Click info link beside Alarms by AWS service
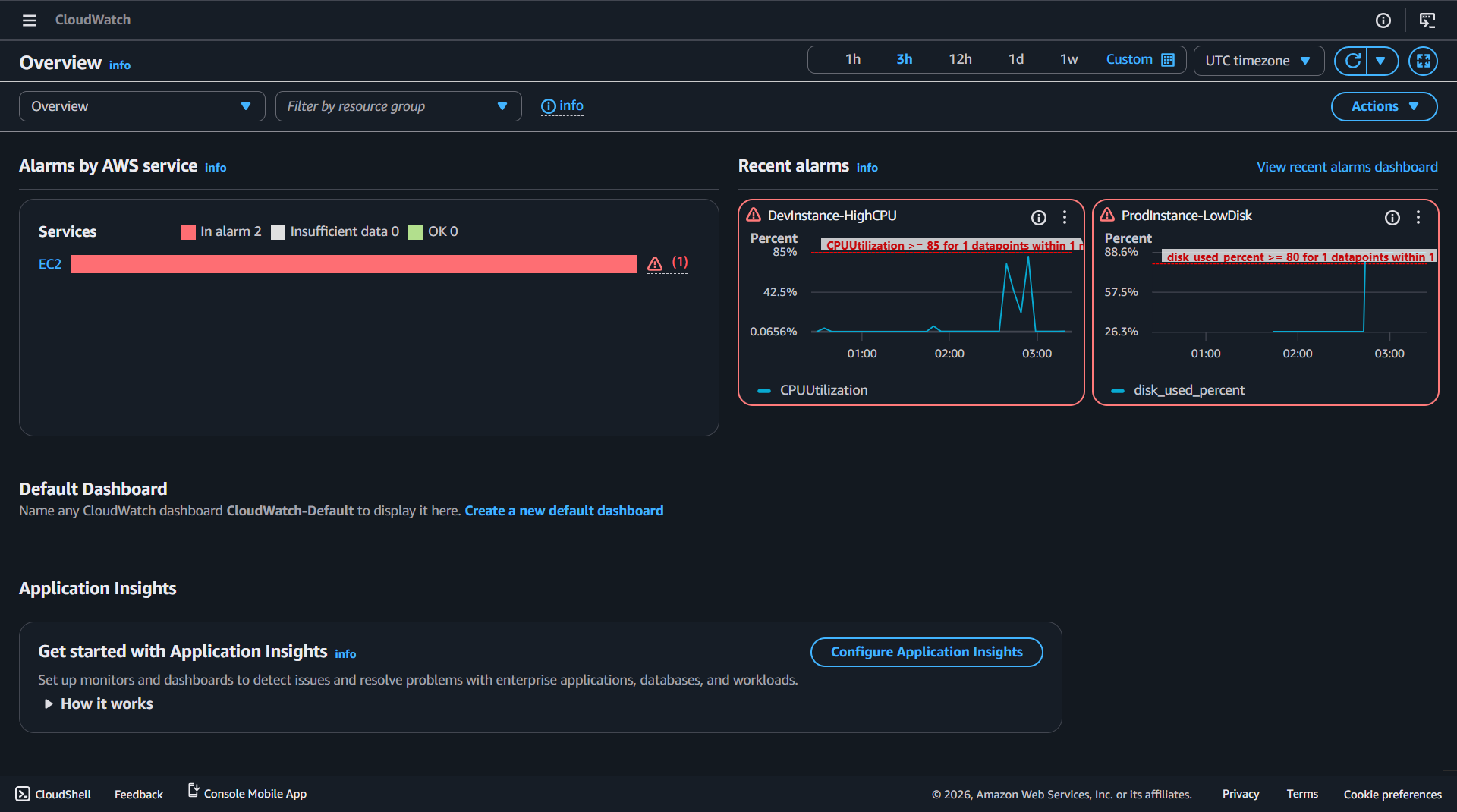This screenshot has height=812, width=1457. point(216,168)
